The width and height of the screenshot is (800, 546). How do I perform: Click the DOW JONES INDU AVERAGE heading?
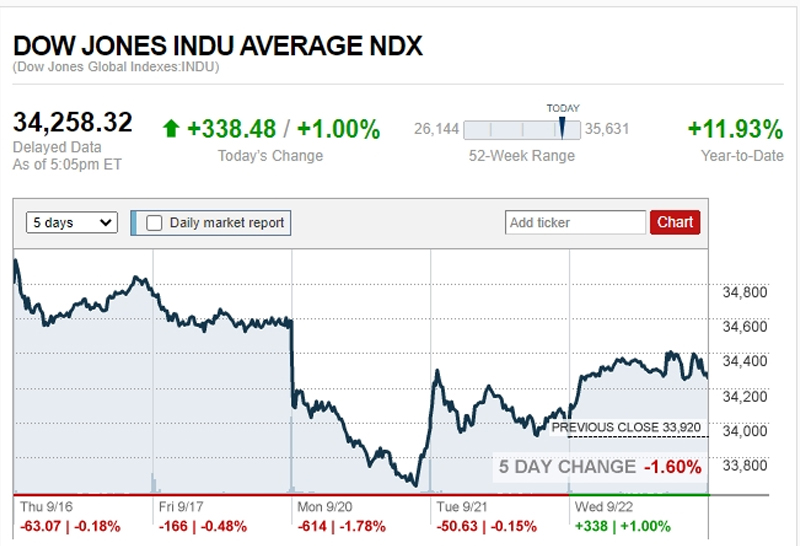(217, 46)
